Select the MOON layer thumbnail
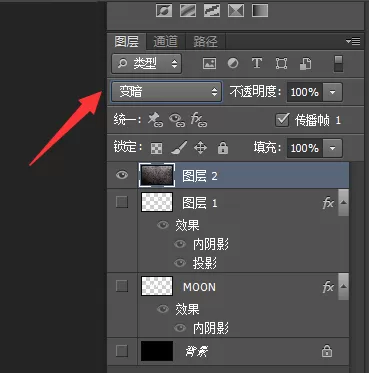The height and width of the screenshot is (373, 369). [x=157, y=286]
